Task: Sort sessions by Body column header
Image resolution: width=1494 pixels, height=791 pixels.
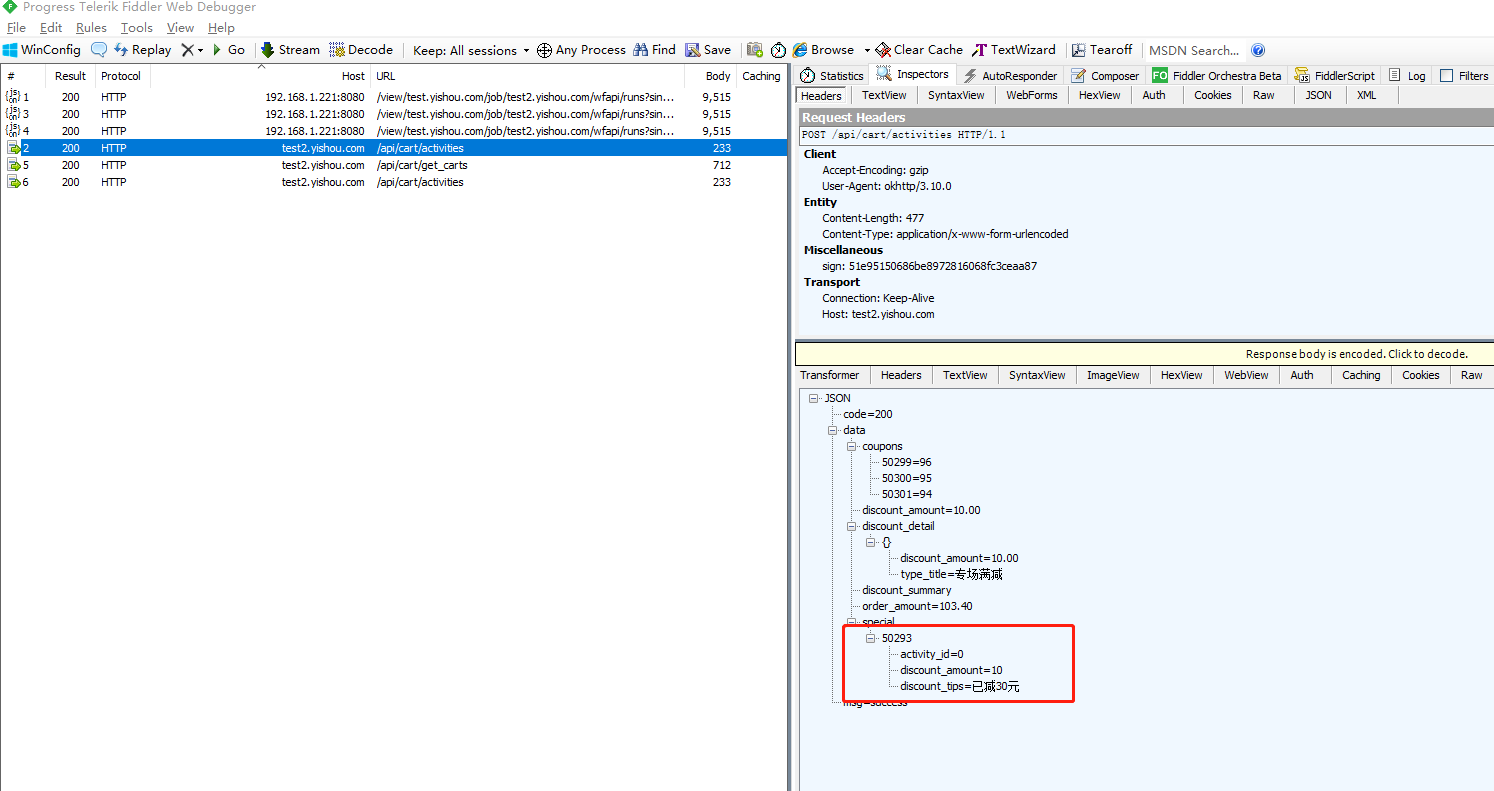Action: pos(710,76)
